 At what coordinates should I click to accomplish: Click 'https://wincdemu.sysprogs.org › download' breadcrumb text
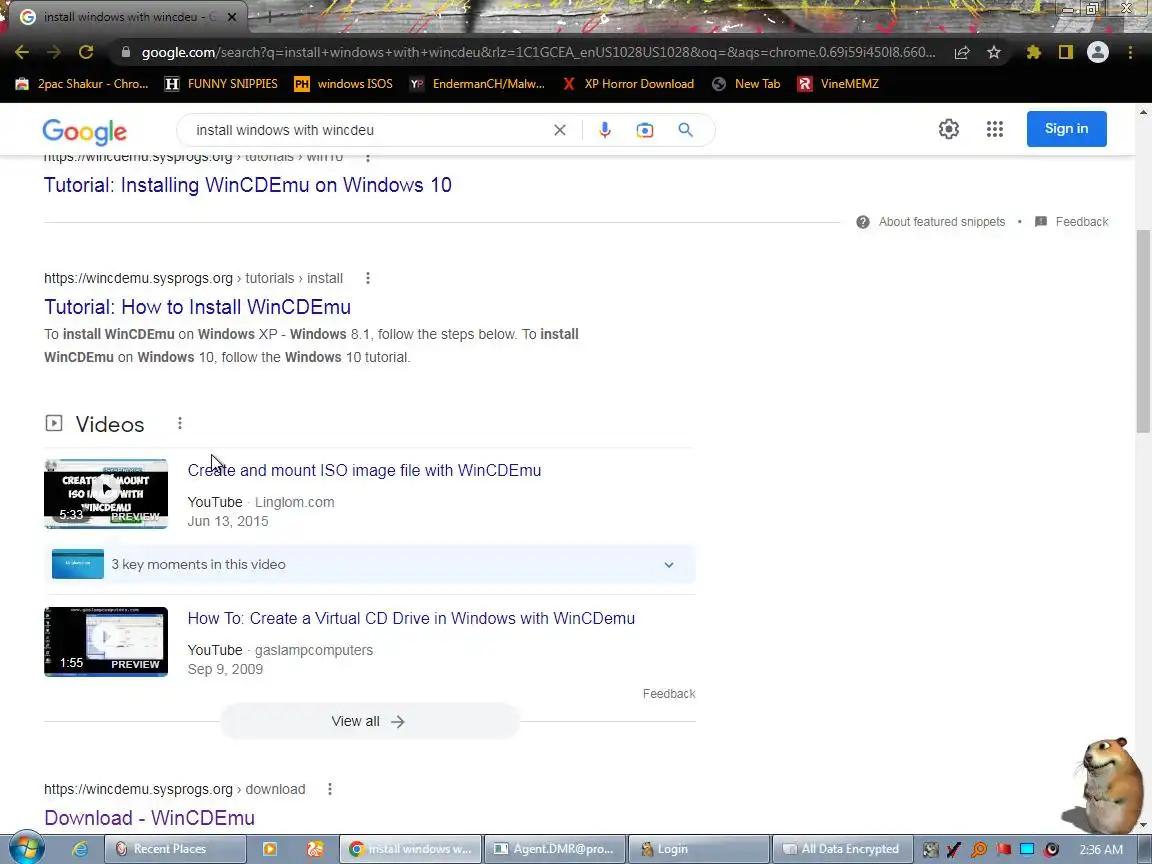(175, 789)
